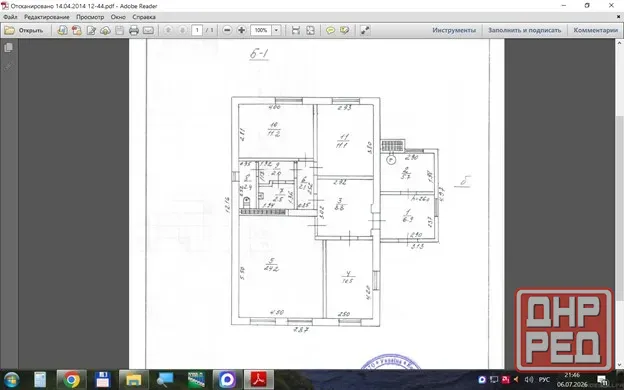
Task: Zoom in with the plus button
Action: (241, 30)
